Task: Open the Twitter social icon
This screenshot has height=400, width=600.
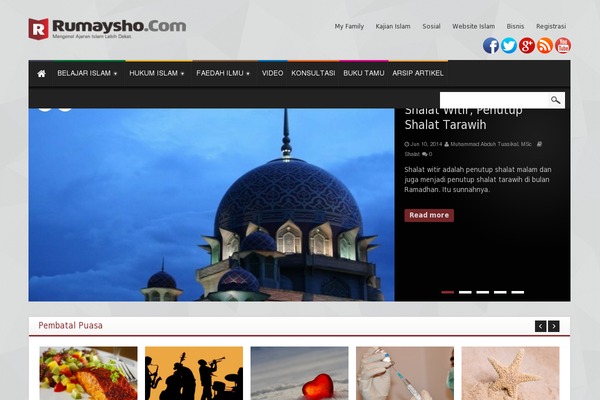Action: [x=509, y=46]
